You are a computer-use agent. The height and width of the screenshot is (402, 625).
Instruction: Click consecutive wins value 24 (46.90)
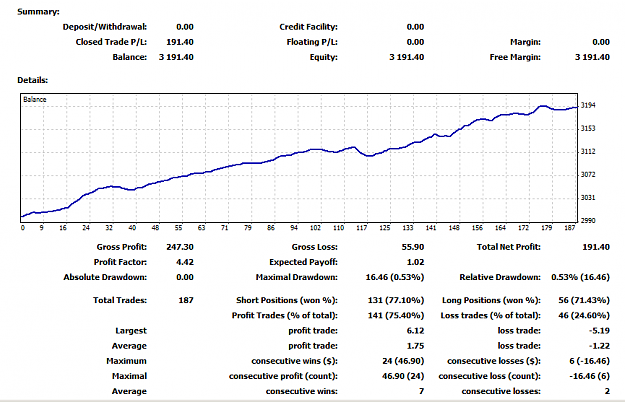[403, 361]
